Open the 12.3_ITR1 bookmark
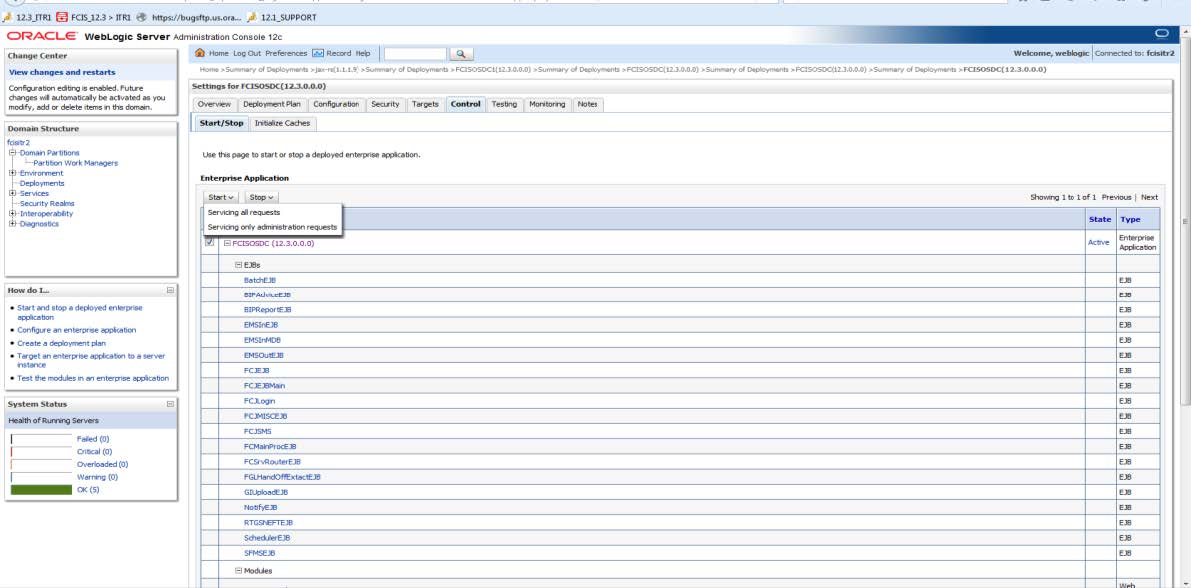Image resolution: width=1191 pixels, height=588 pixels. click(x=27, y=17)
